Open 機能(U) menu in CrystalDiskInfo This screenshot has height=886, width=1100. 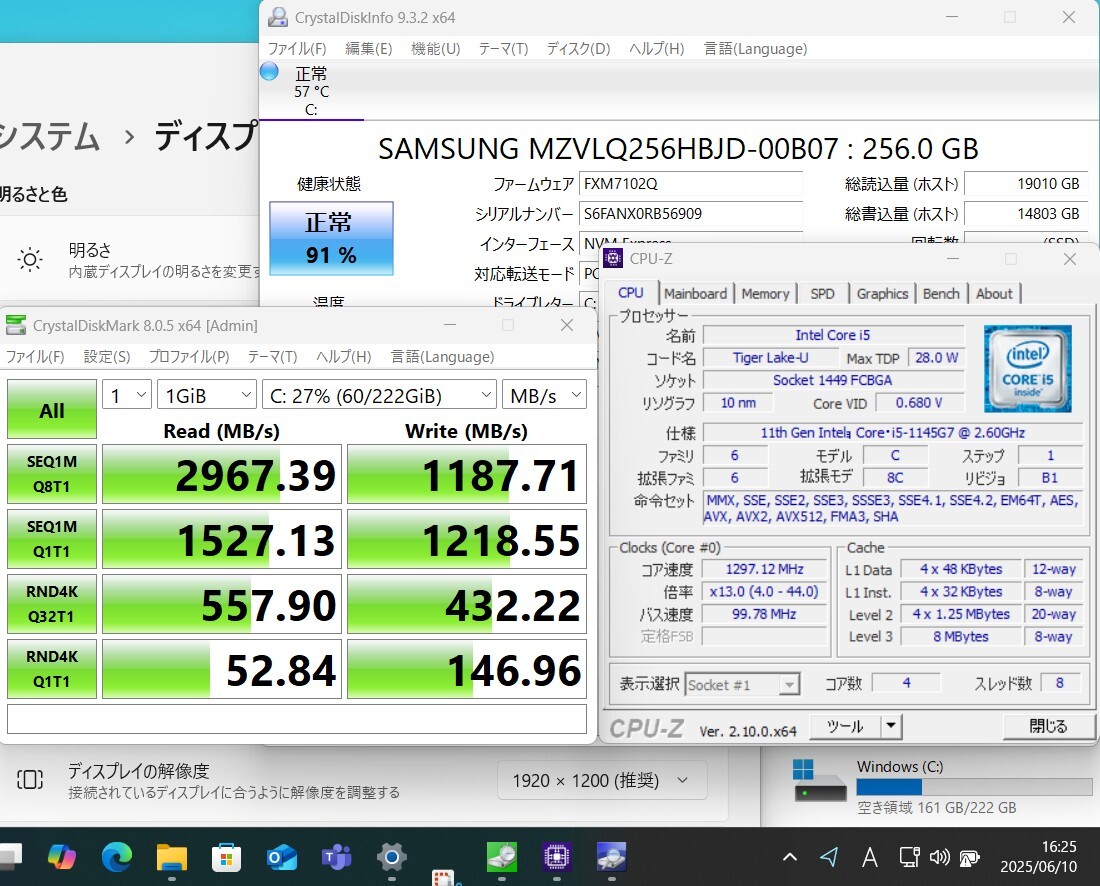(436, 48)
